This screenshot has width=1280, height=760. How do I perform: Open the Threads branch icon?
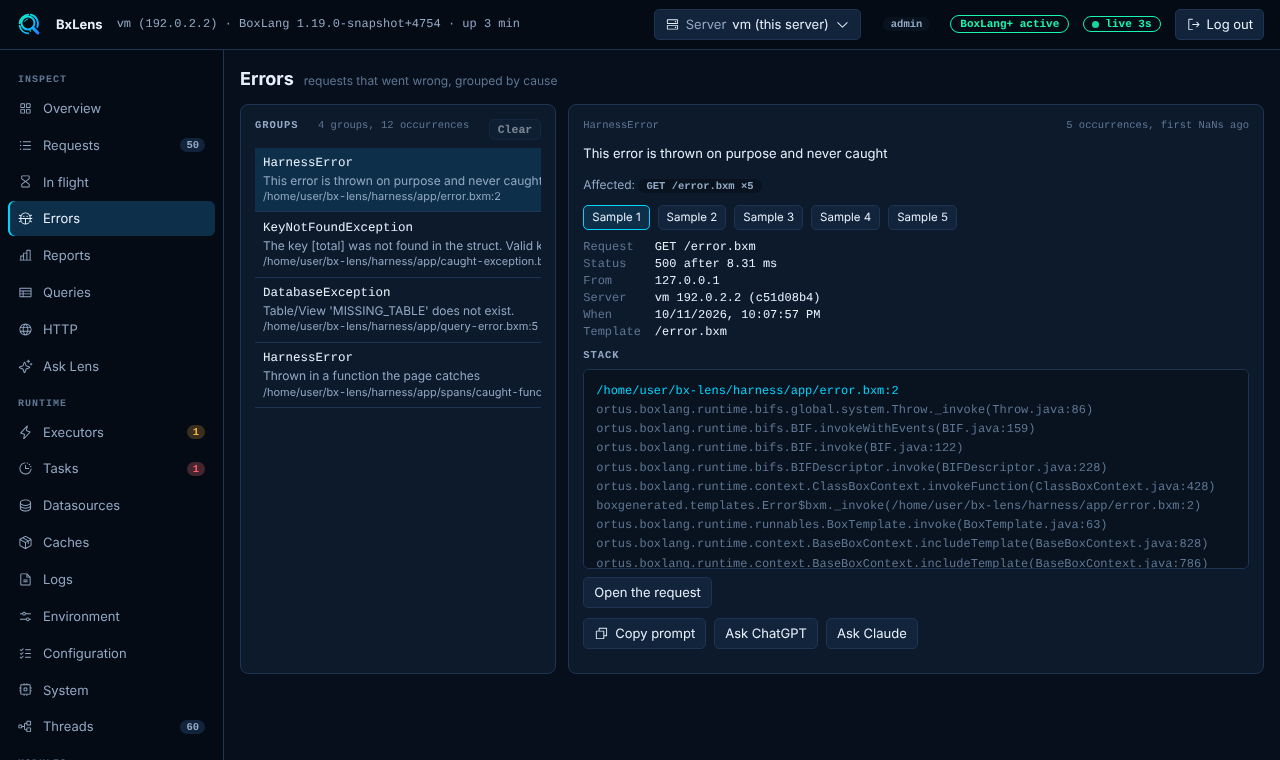(x=25, y=726)
